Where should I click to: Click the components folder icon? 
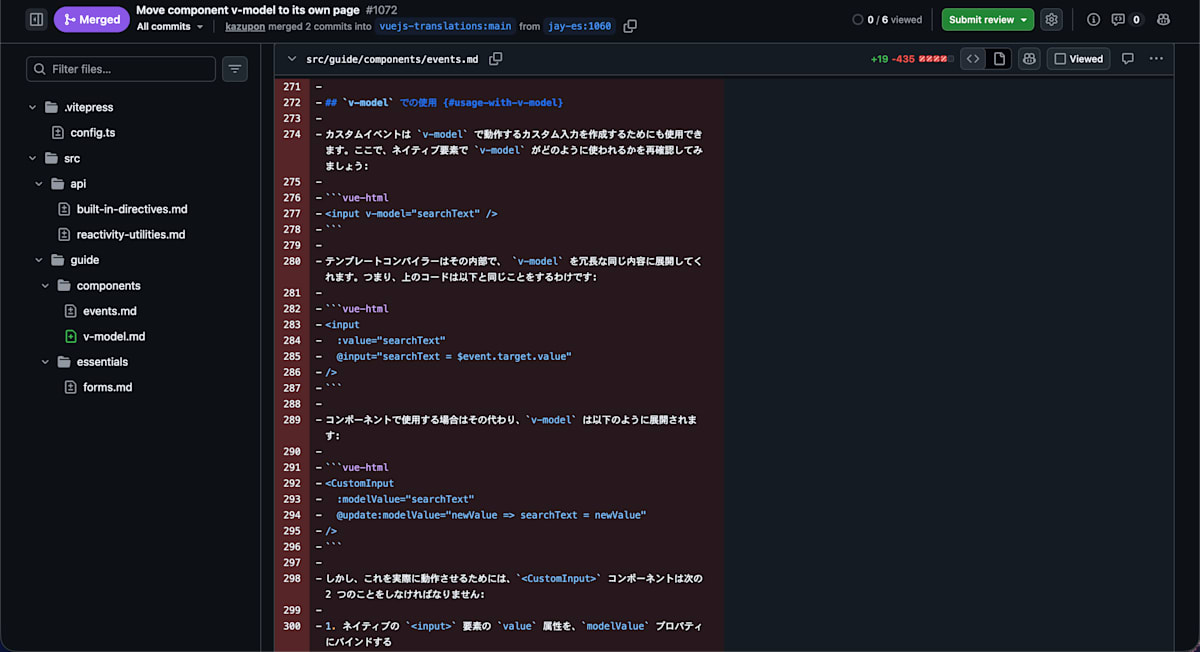click(64, 286)
